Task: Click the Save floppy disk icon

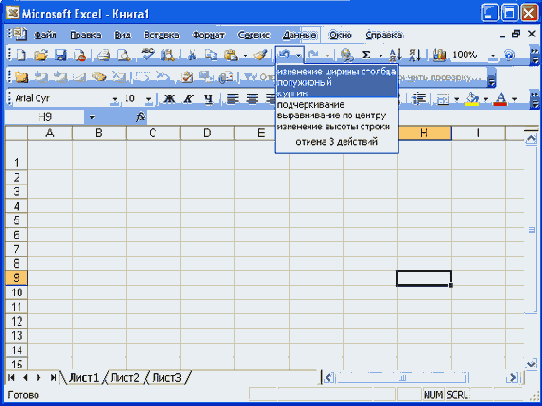Action: click(61, 55)
